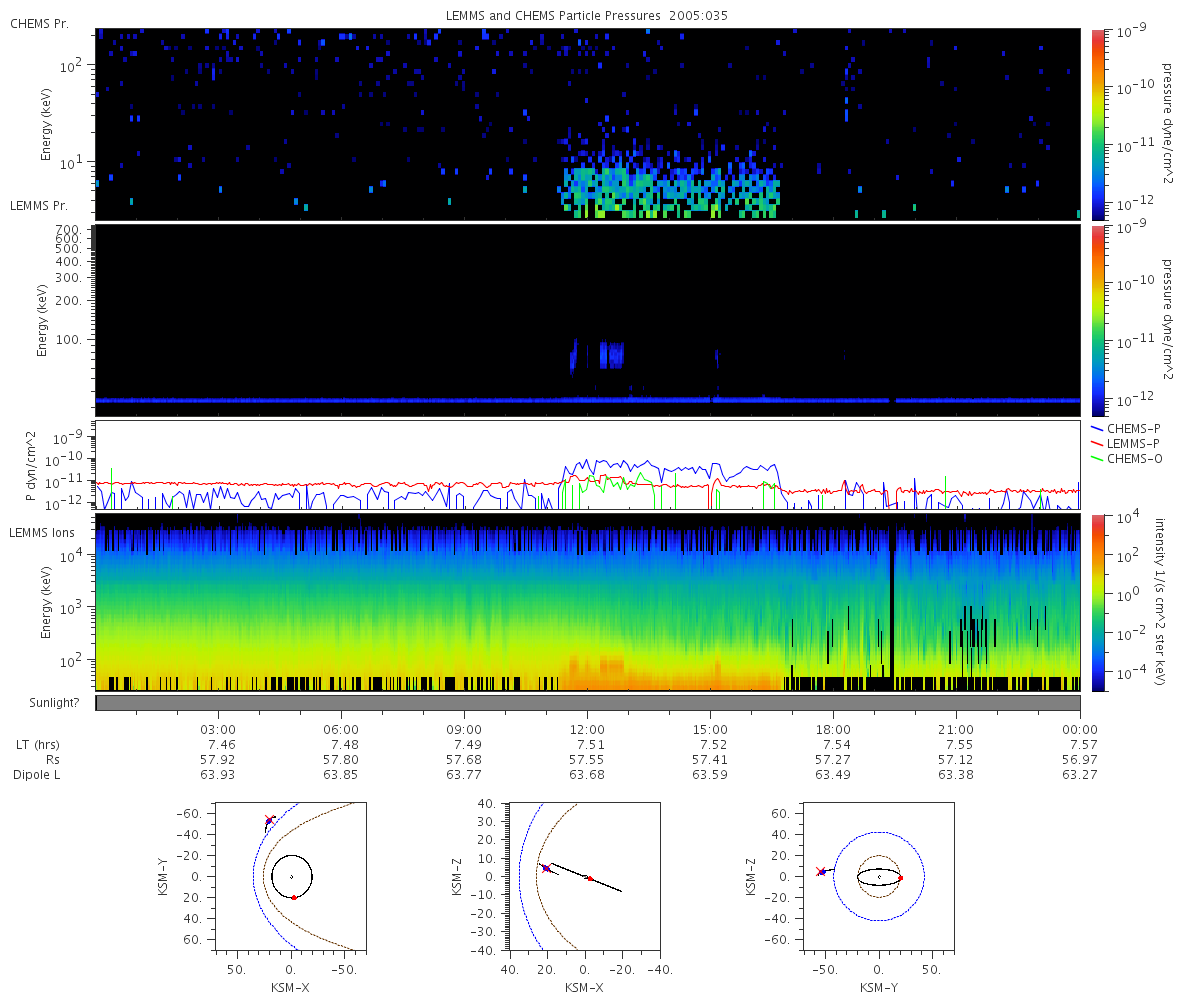Screen dimensions: 1200x1000
Task: Select the LEMMS-P legend entry
Action: pyautogui.click(x=1127, y=443)
